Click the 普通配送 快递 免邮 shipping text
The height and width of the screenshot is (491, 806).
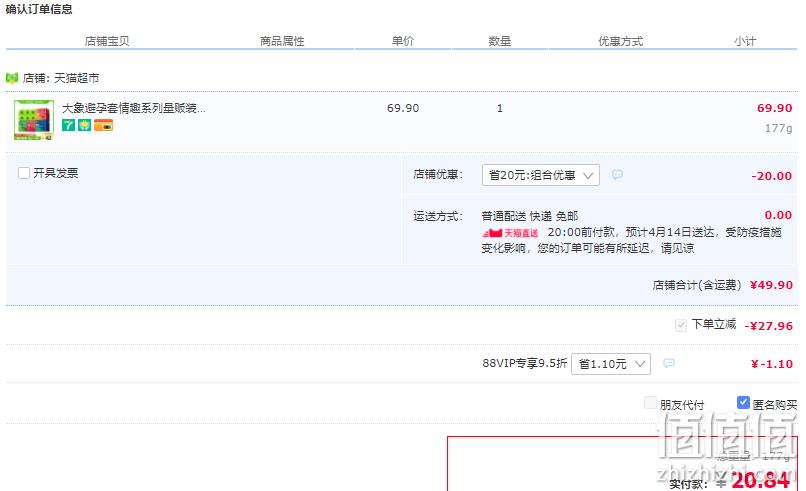point(529,216)
